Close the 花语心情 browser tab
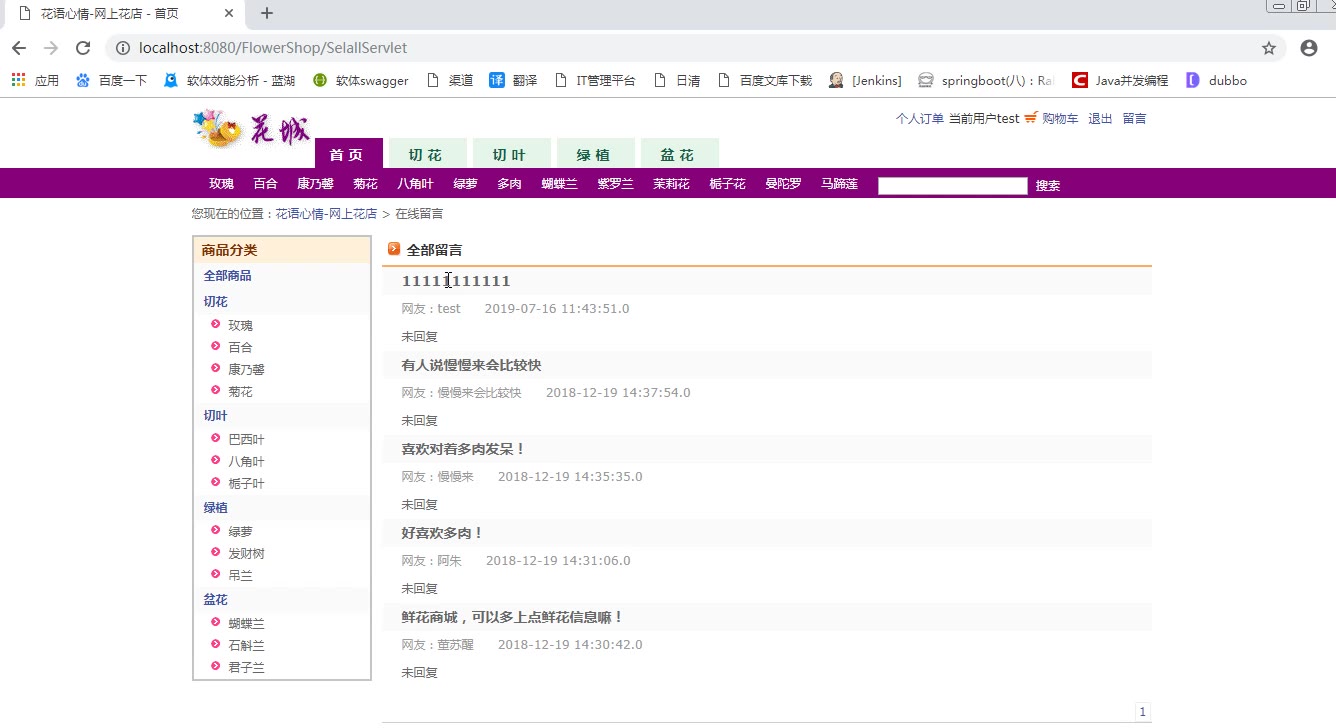This screenshot has width=1336, height=728. 229,14
